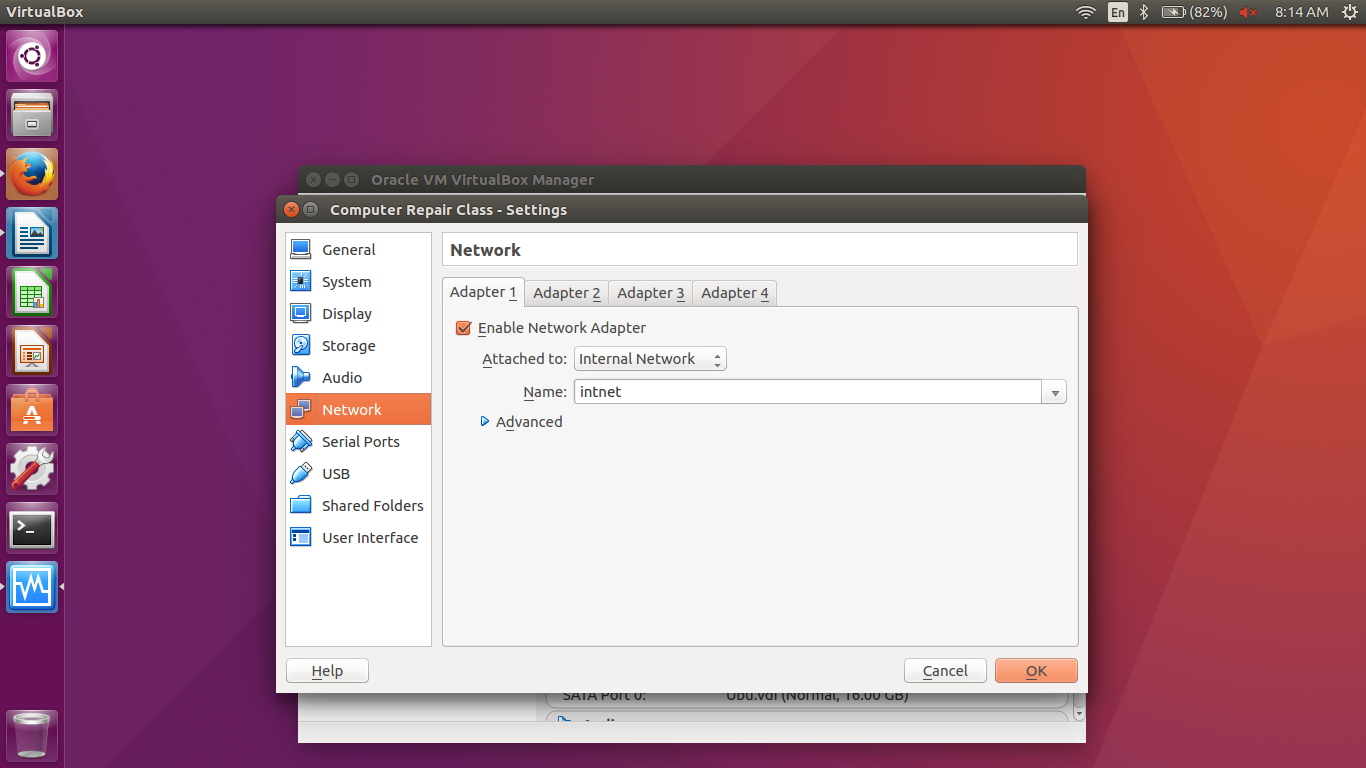The height and width of the screenshot is (768, 1366).
Task: Switch to Adapter 1 tab
Action: tap(483, 292)
